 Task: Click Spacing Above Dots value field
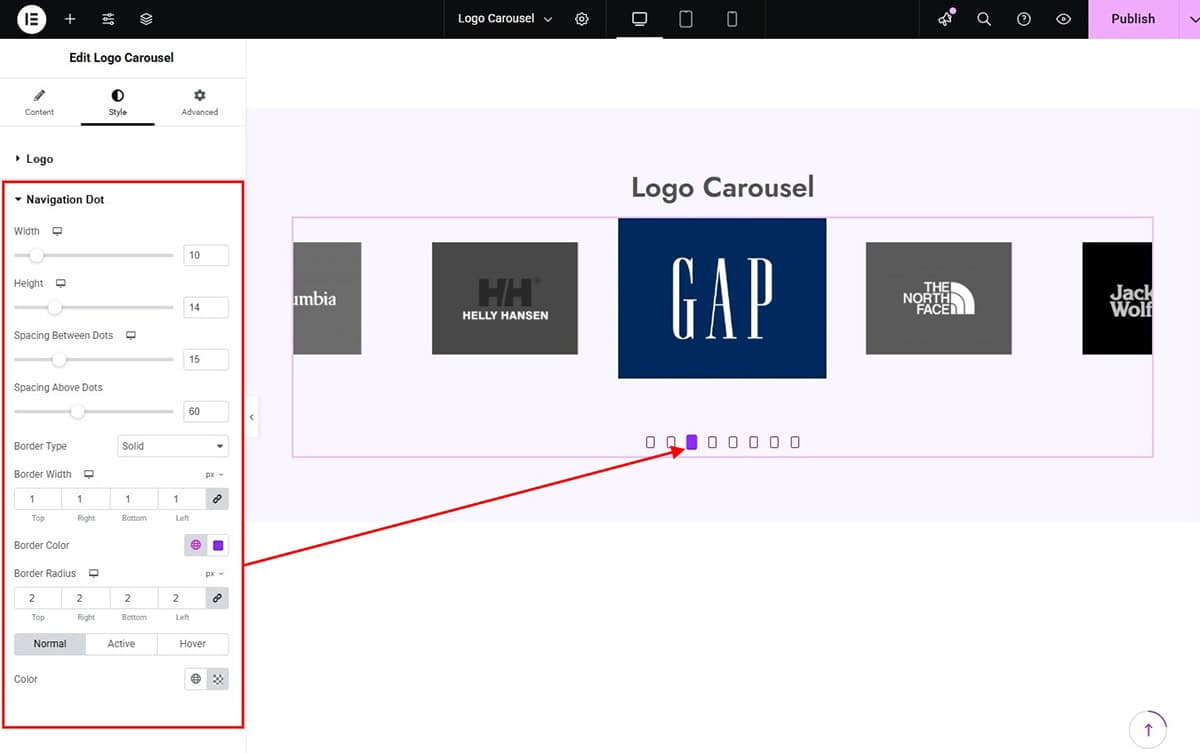pos(206,411)
